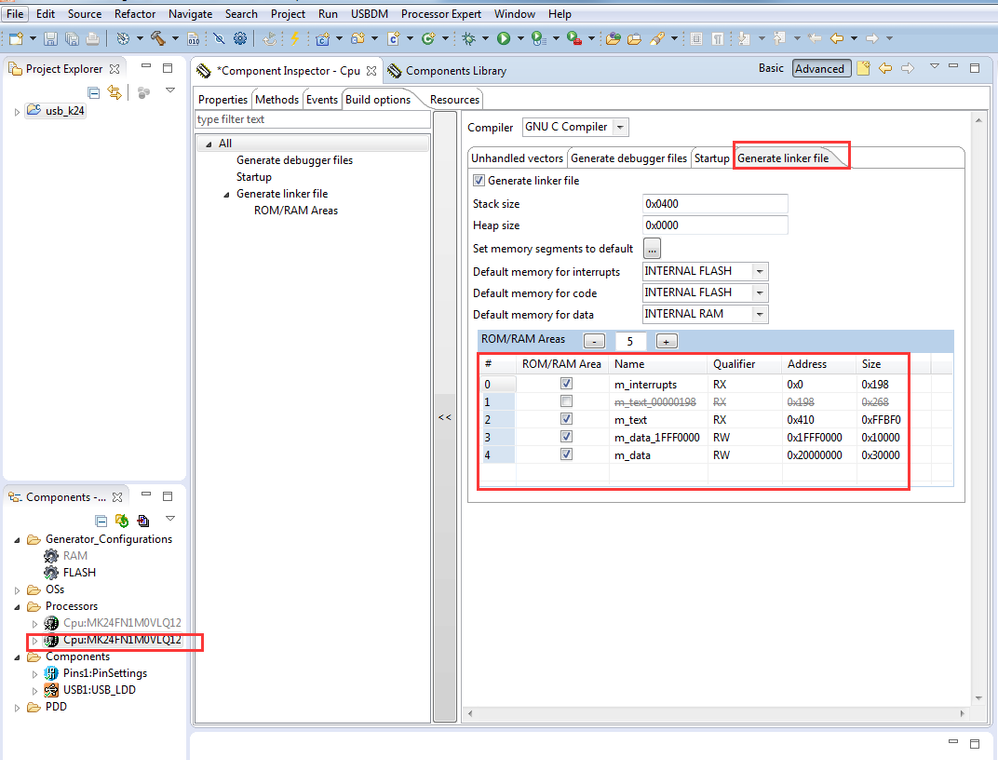Click the open folder with purple ball icon
The image size is (998, 760).
point(613,39)
